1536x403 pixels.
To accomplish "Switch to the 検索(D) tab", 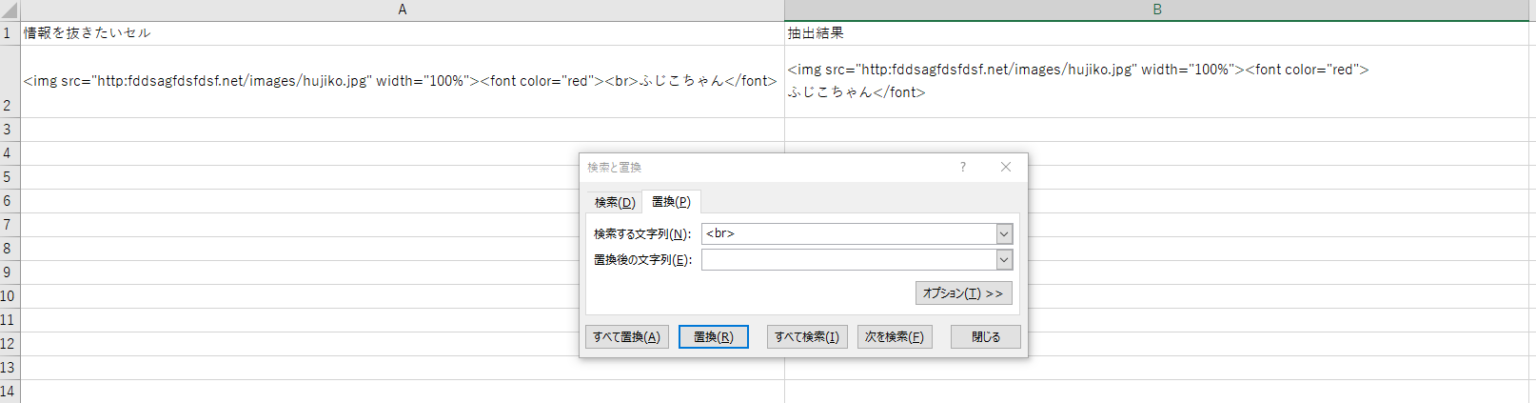I will [x=615, y=202].
